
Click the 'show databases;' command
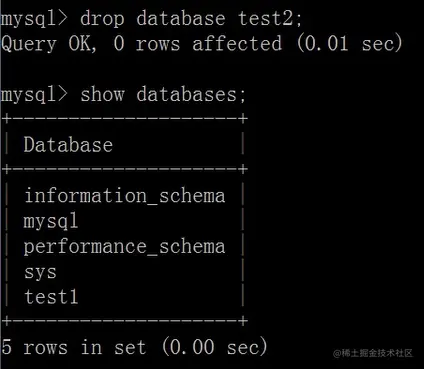163,94
